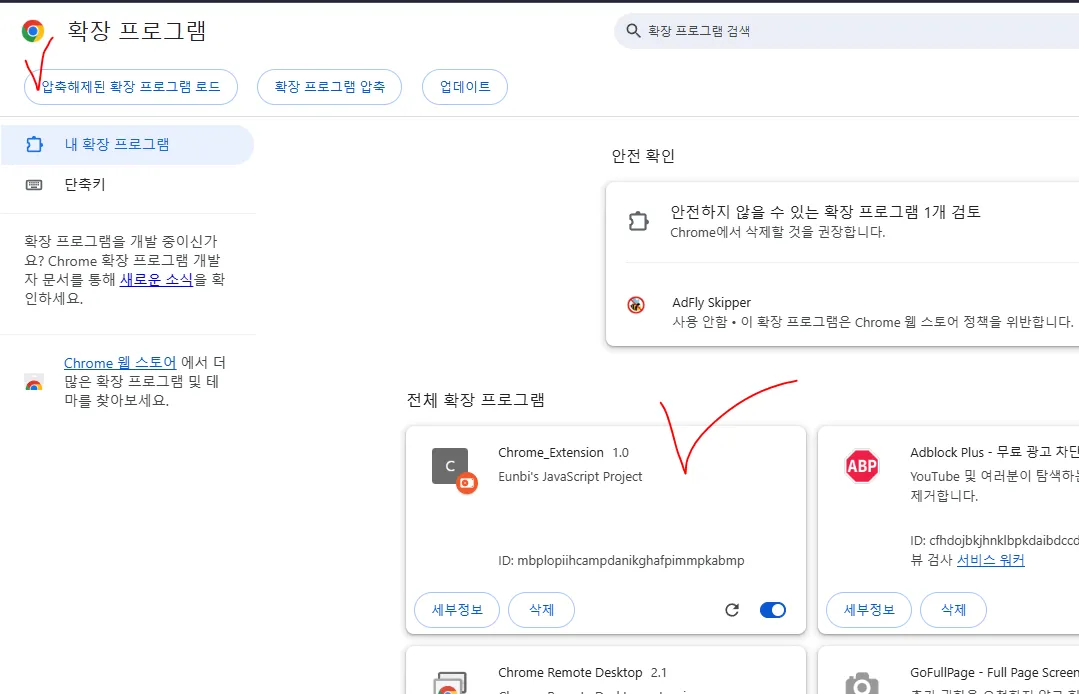
Task: Click the Adblock Plus ABP icon
Action: pyautogui.click(x=862, y=466)
